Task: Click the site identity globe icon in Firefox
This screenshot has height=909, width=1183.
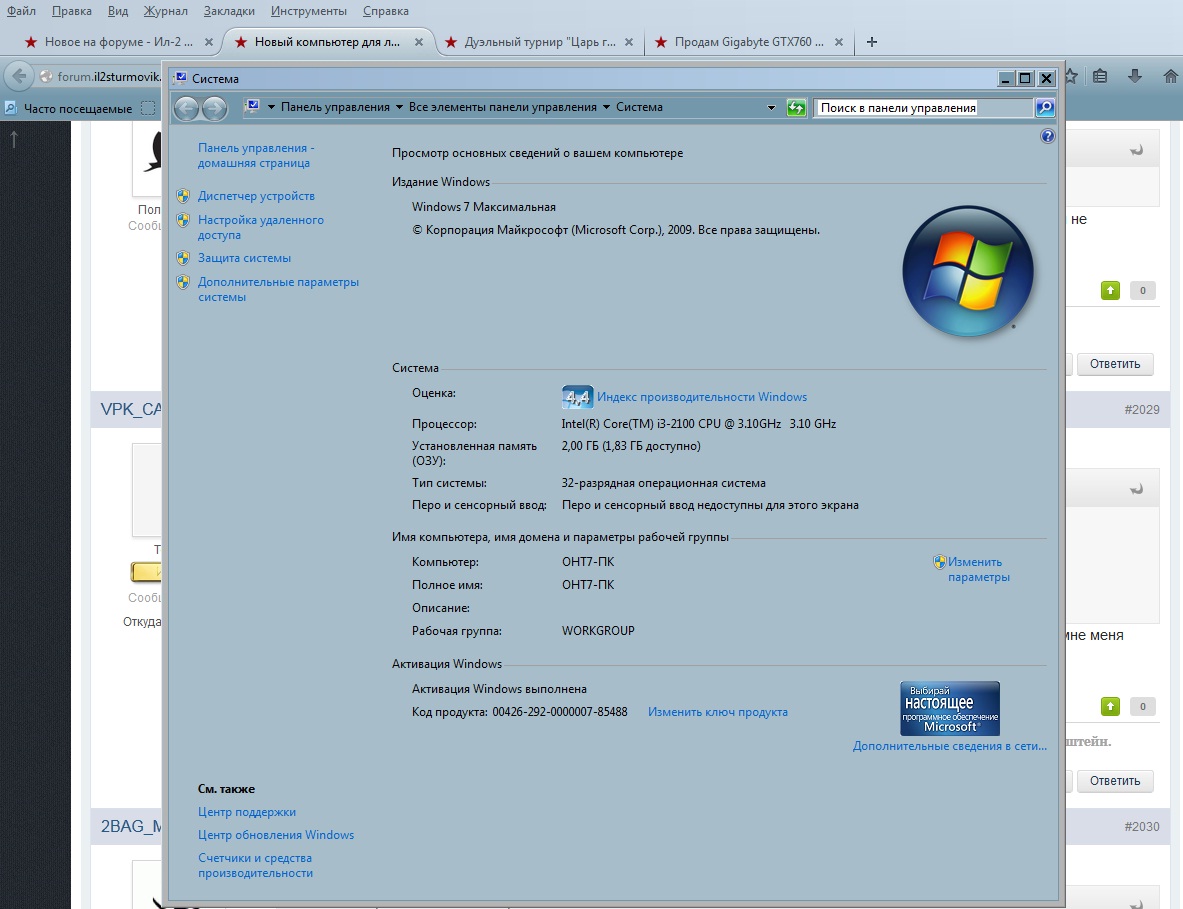Action: (x=46, y=76)
